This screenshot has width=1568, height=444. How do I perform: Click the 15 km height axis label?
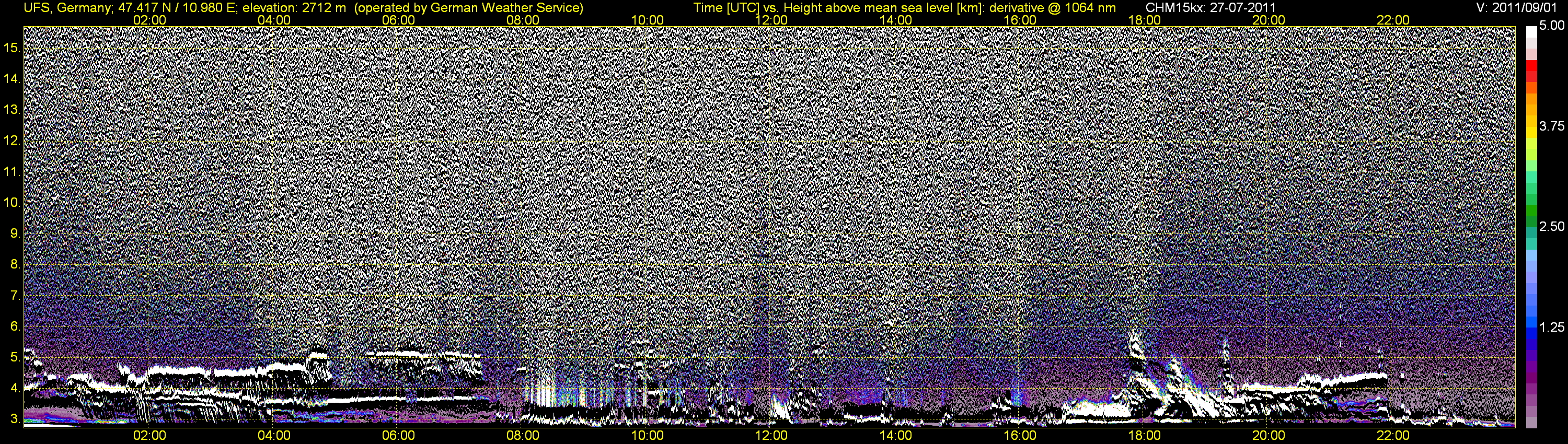(x=12, y=48)
